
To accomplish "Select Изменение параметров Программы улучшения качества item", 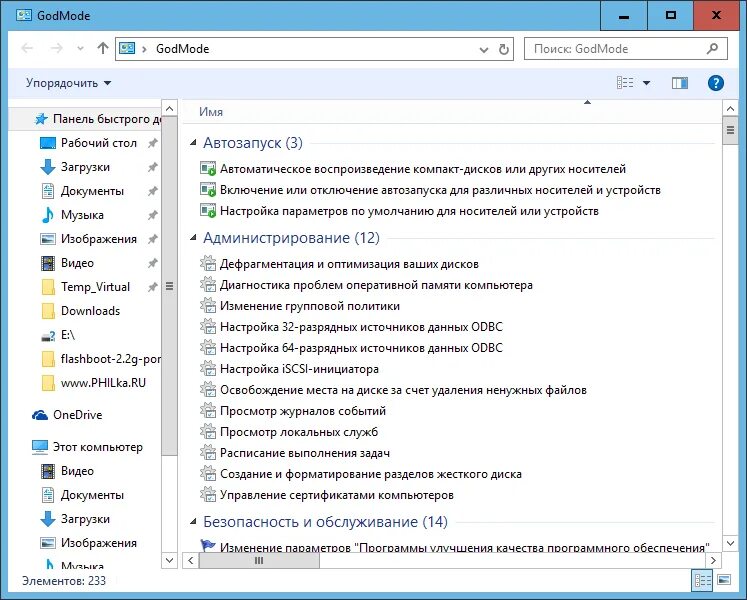I will point(455,547).
